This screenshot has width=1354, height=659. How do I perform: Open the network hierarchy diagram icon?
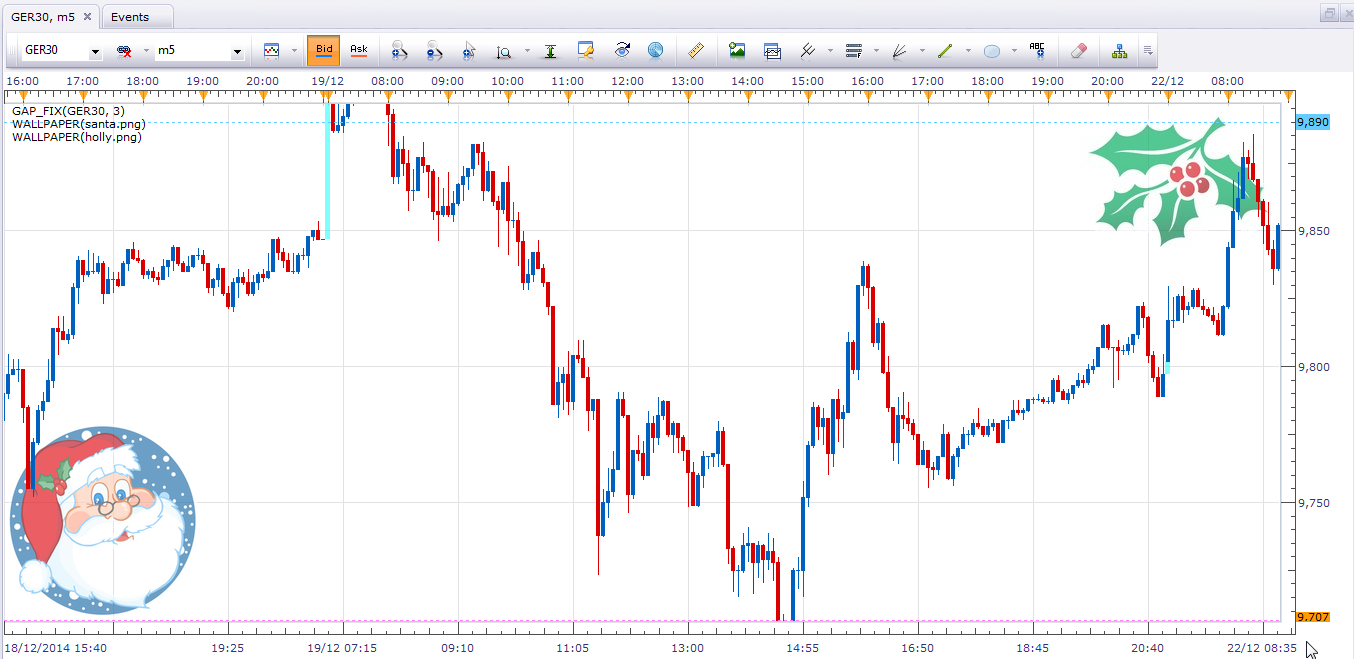tap(1119, 50)
